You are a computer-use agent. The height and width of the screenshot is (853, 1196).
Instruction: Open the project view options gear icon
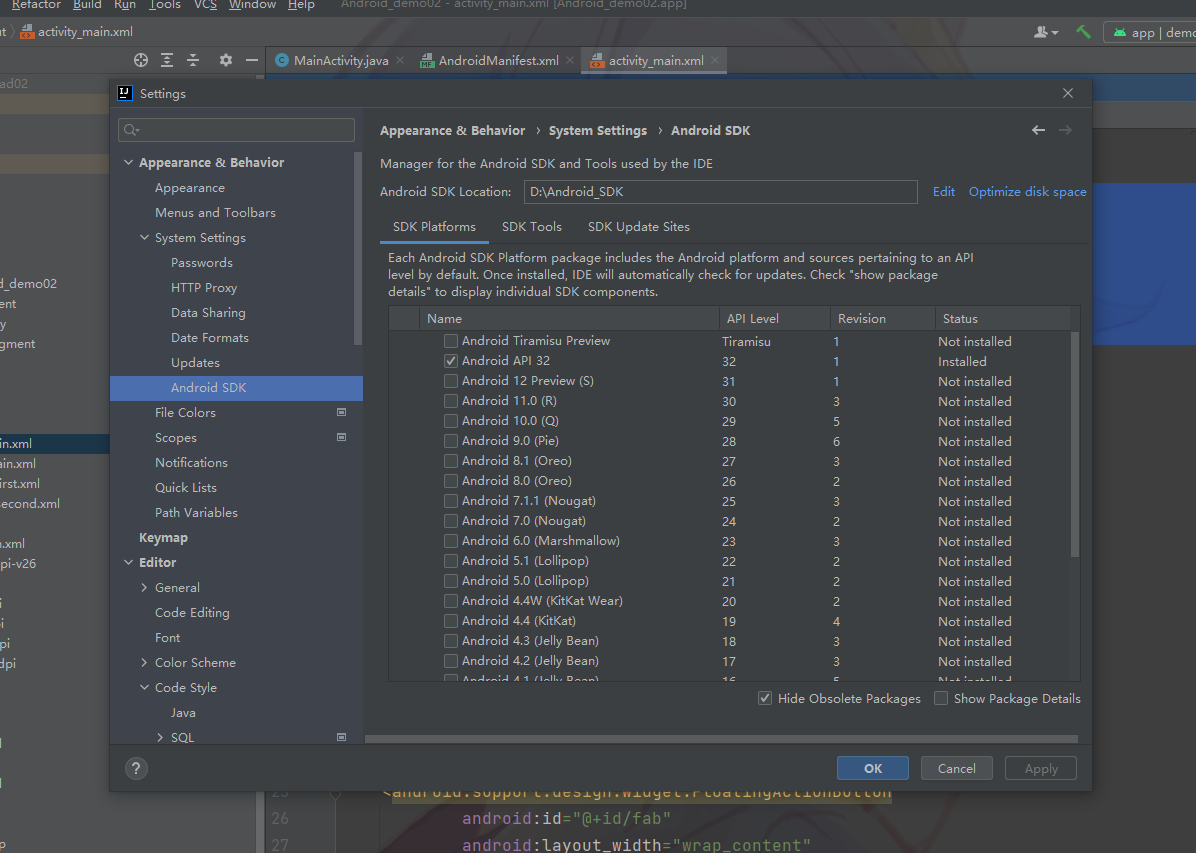pos(226,60)
